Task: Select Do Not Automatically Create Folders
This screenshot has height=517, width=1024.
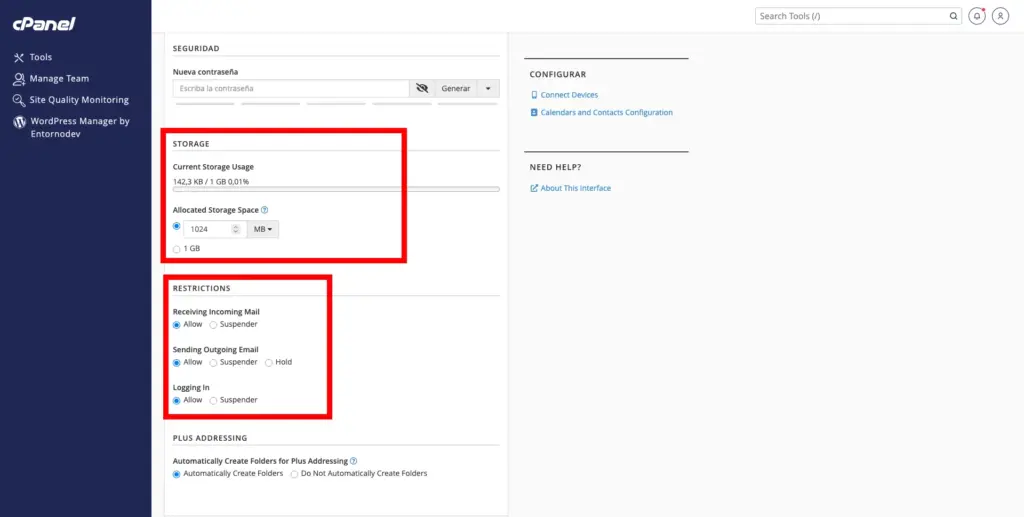Action: (x=294, y=474)
